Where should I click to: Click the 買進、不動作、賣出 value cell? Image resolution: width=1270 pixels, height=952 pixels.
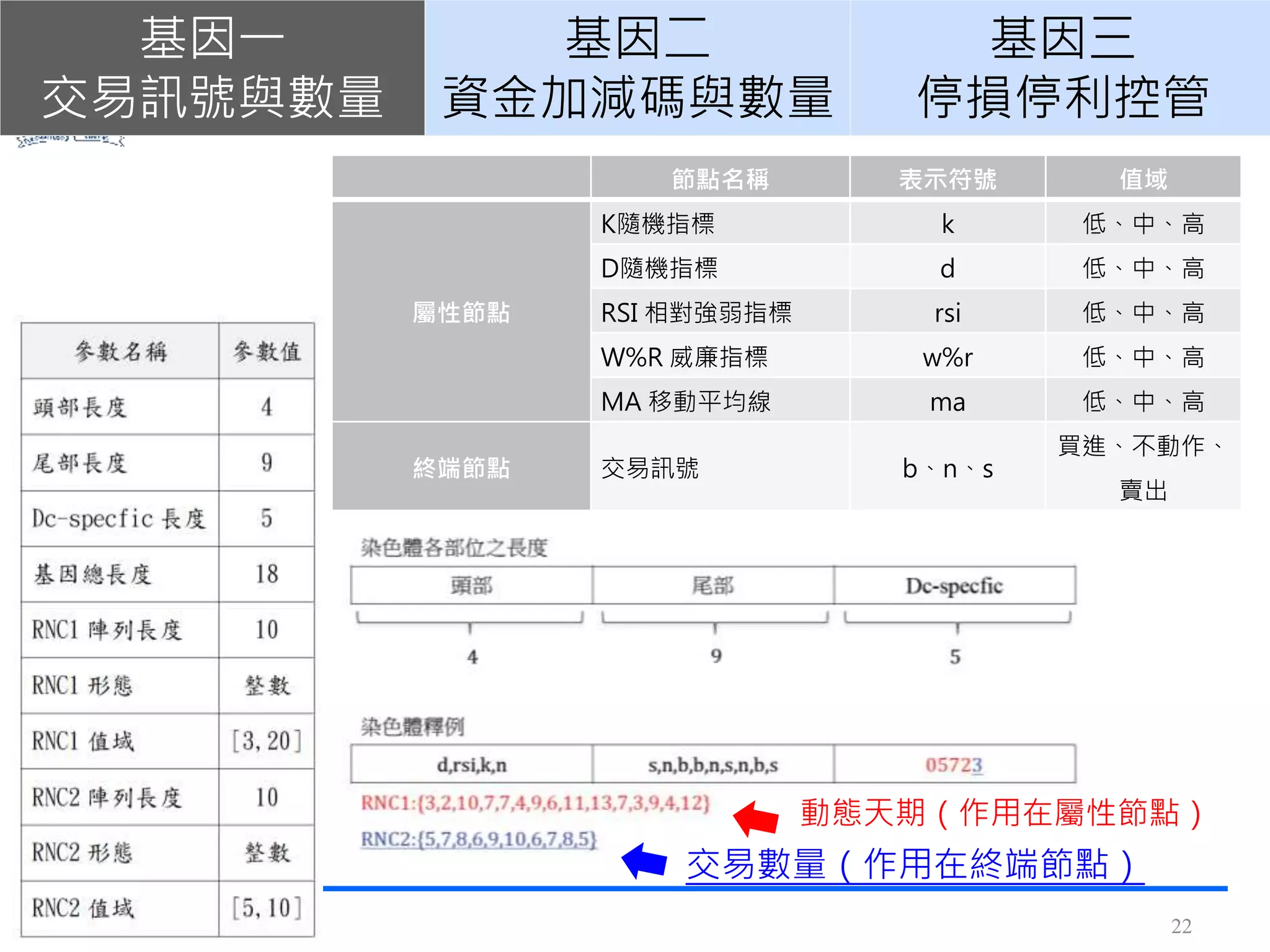(1143, 467)
